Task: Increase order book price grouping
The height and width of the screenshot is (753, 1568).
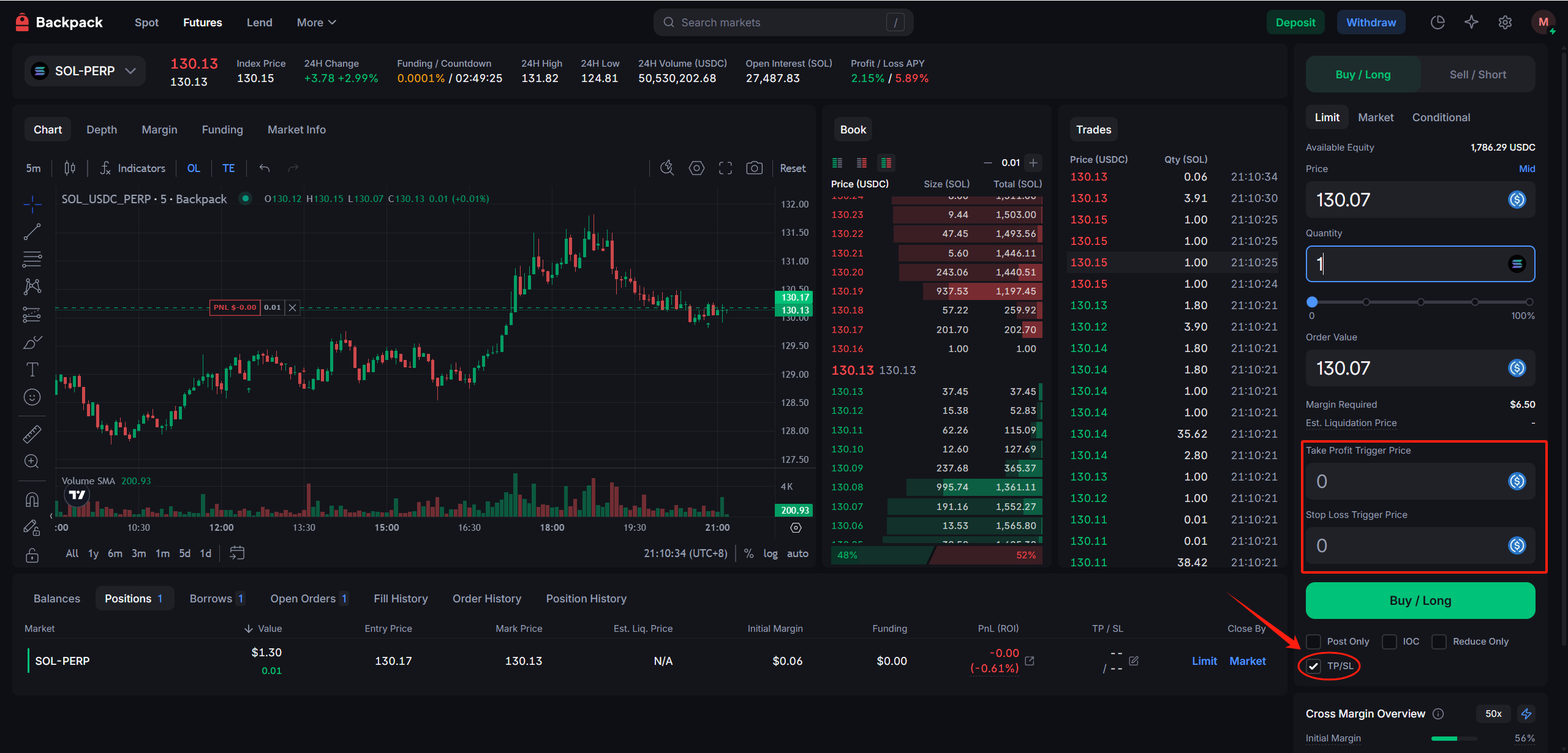Action: (1033, 163)
